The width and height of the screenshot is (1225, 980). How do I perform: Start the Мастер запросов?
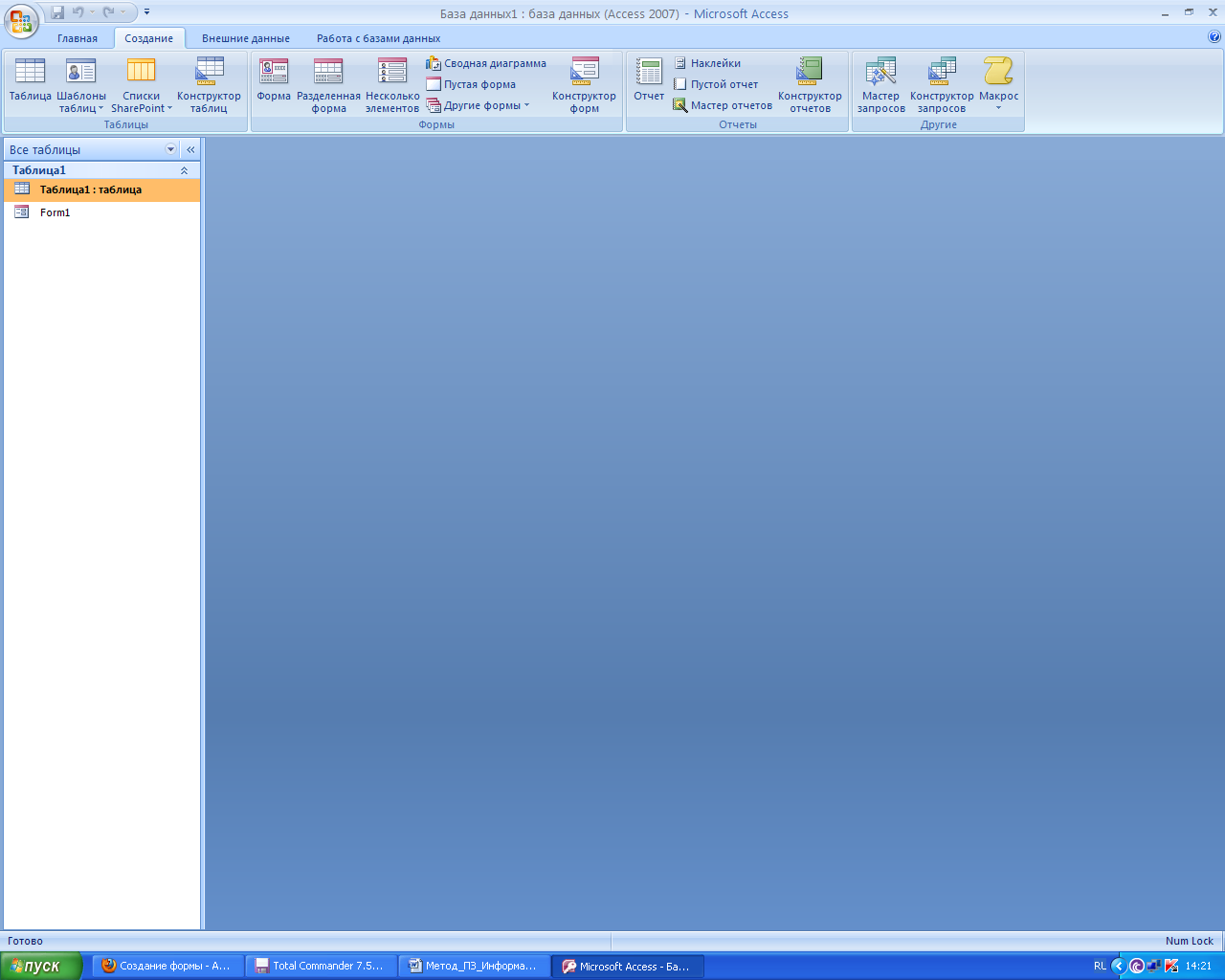[x=880, y=84]
